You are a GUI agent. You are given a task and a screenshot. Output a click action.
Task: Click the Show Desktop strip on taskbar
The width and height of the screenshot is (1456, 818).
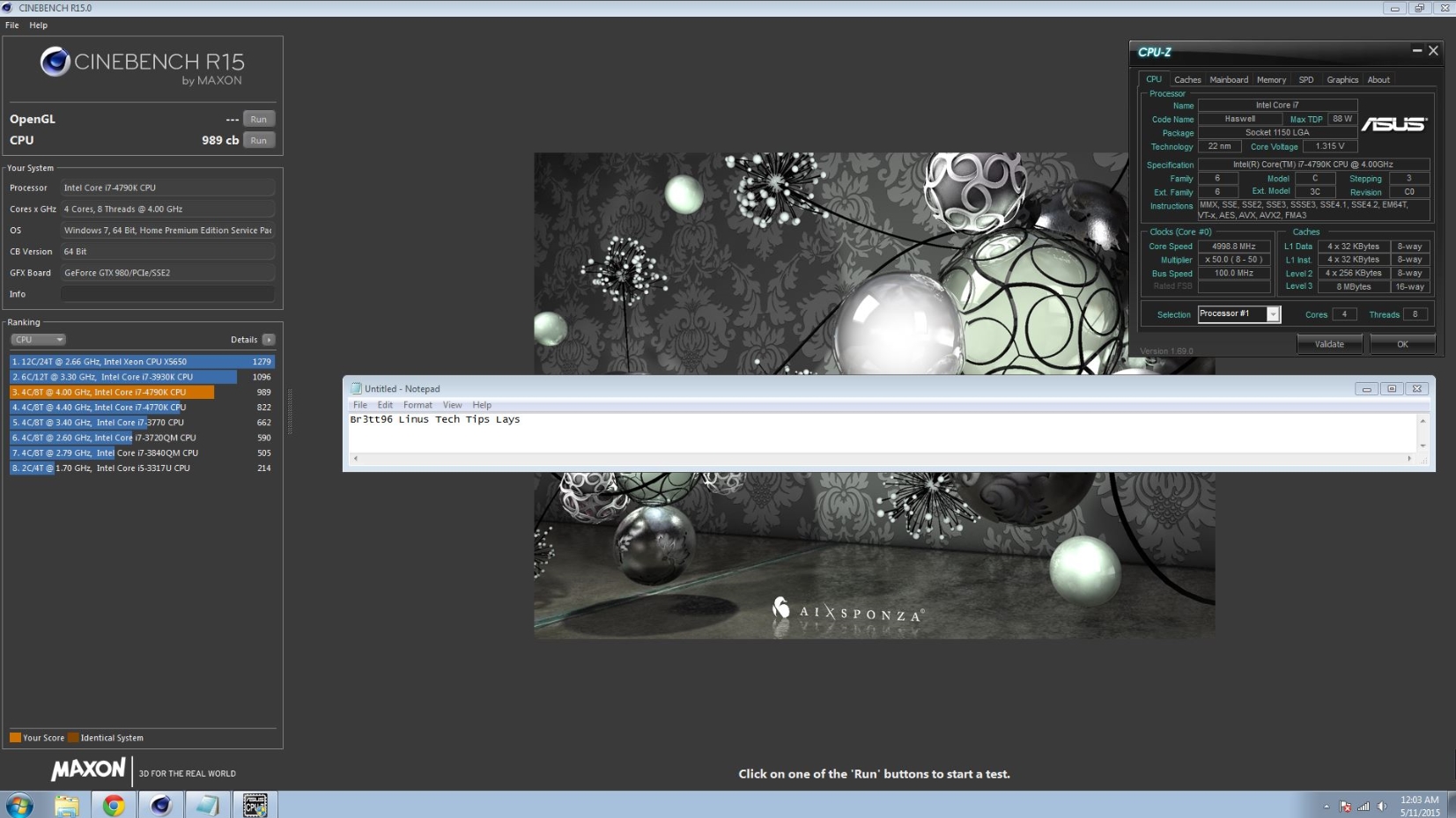click(x=1451, y=805)
